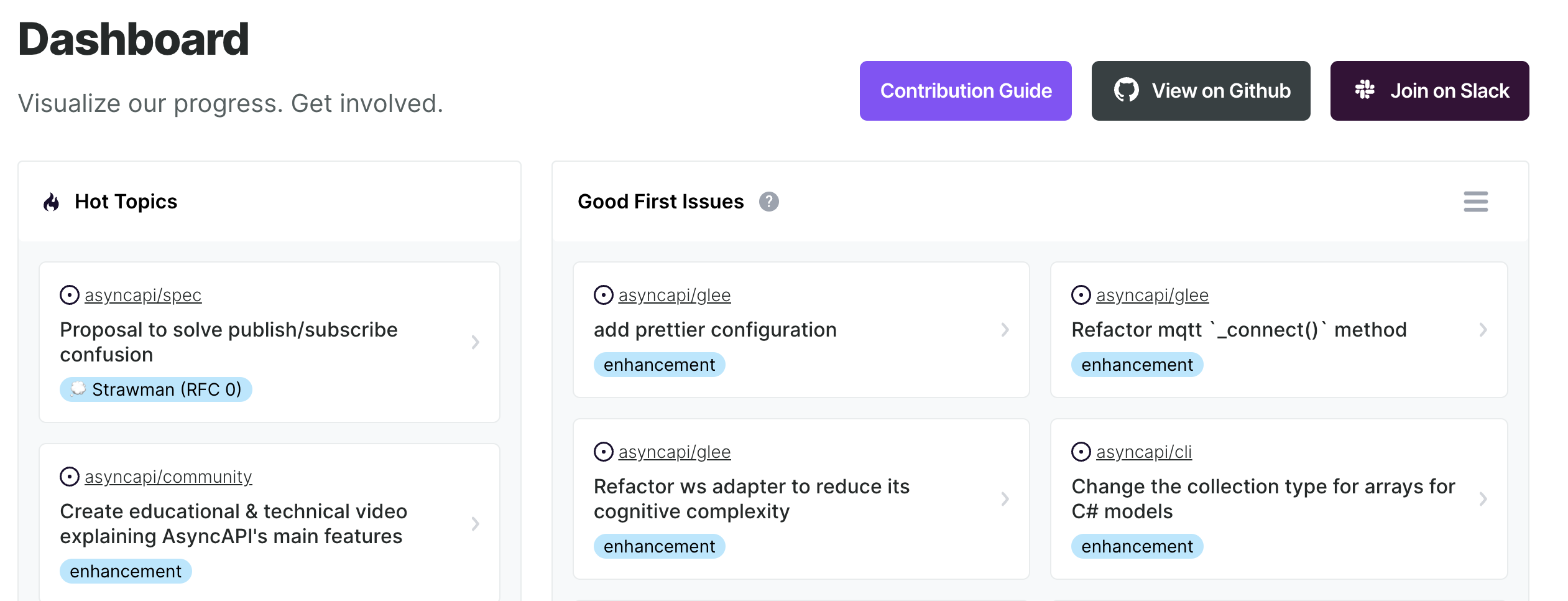Open the Refactor ws adapter chevron
Screen dimensions: 1568x601
tap(1005, 499)
